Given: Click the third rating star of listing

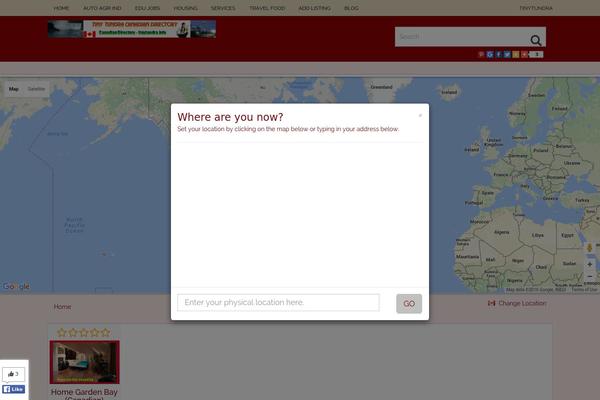Looking at the screenshot, I should (84, 332).
